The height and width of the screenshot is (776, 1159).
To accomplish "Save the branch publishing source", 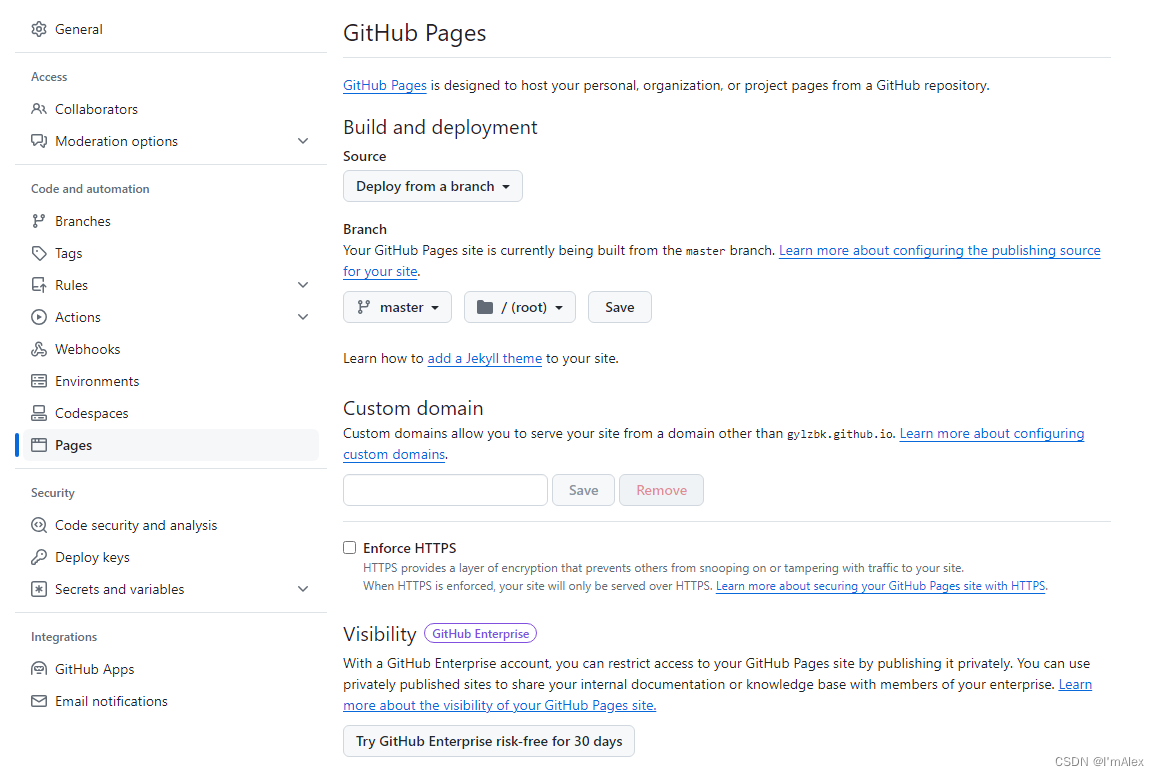I will click(x=619, y=307).
